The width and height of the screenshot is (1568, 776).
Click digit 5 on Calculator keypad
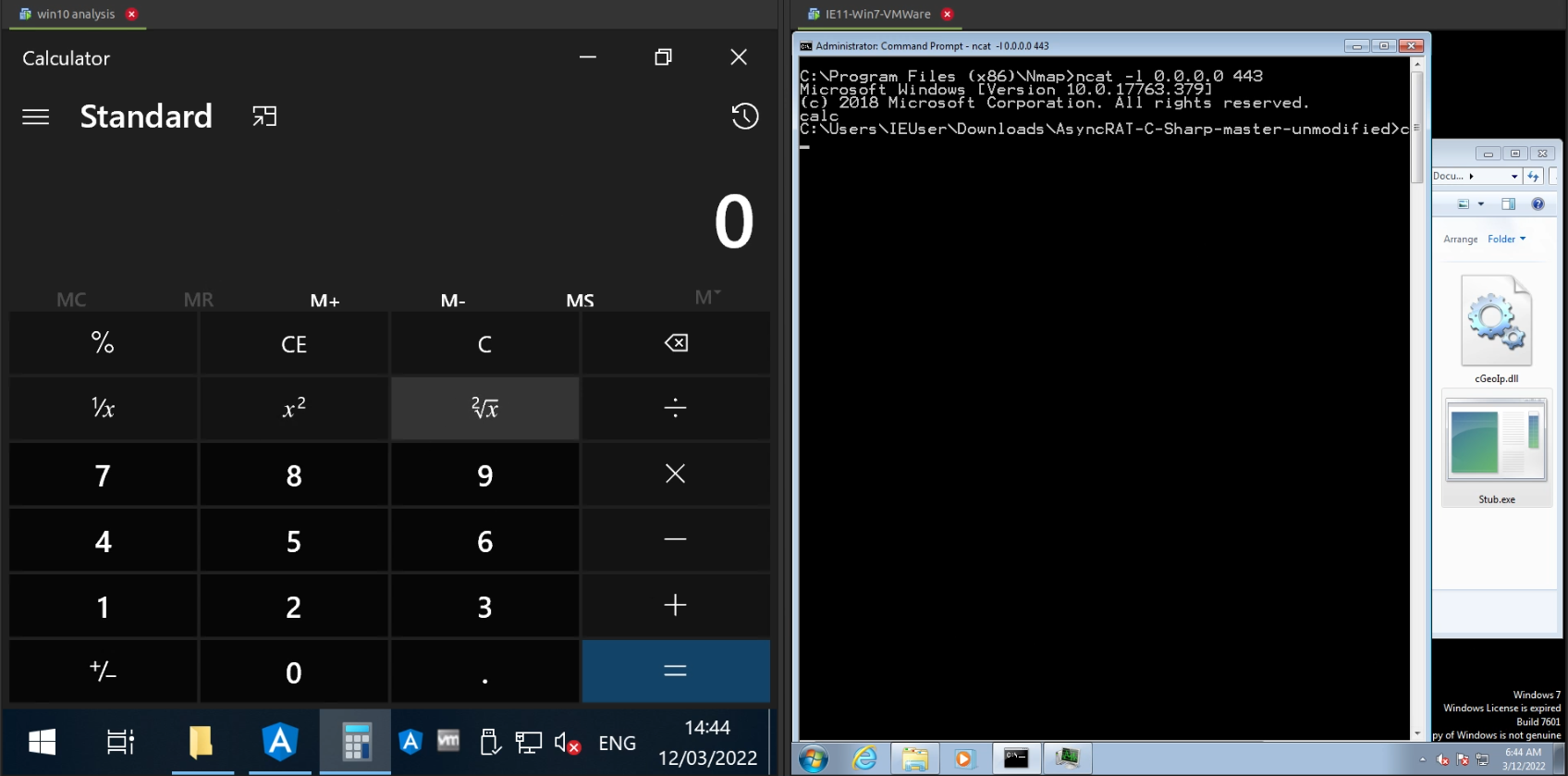point(294,540)
